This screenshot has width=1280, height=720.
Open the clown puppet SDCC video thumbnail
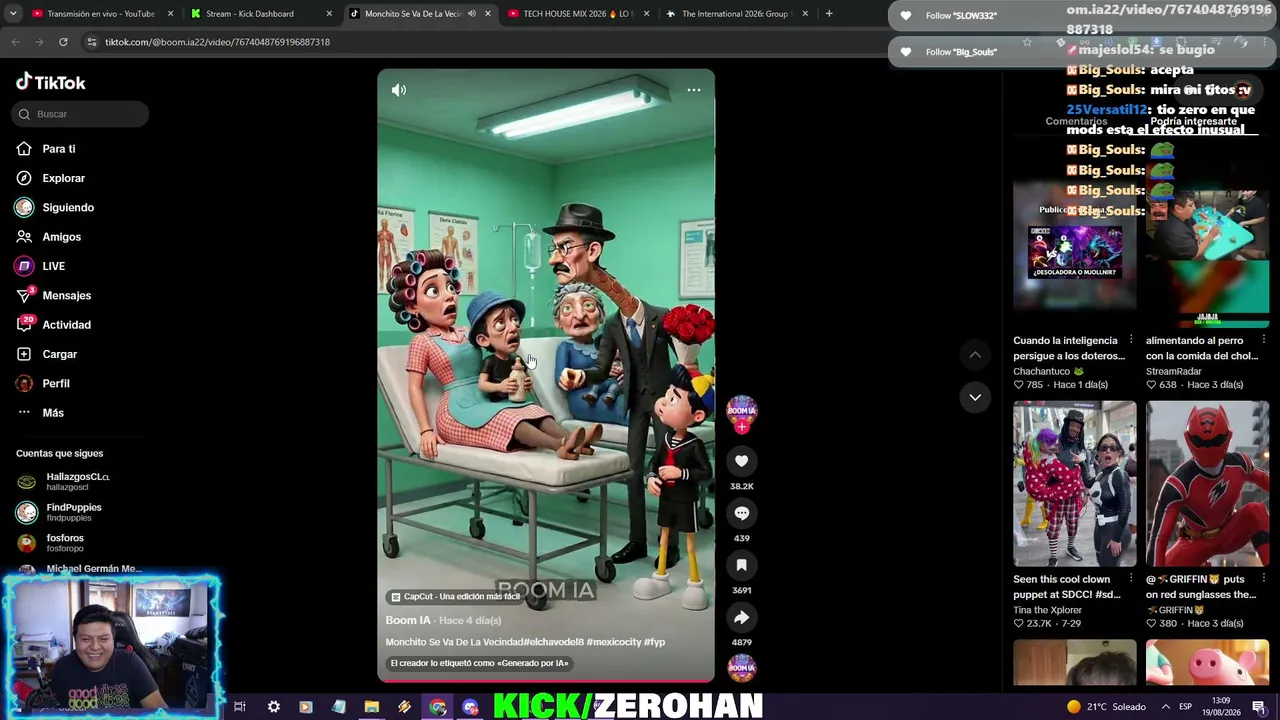(1075, 484)
